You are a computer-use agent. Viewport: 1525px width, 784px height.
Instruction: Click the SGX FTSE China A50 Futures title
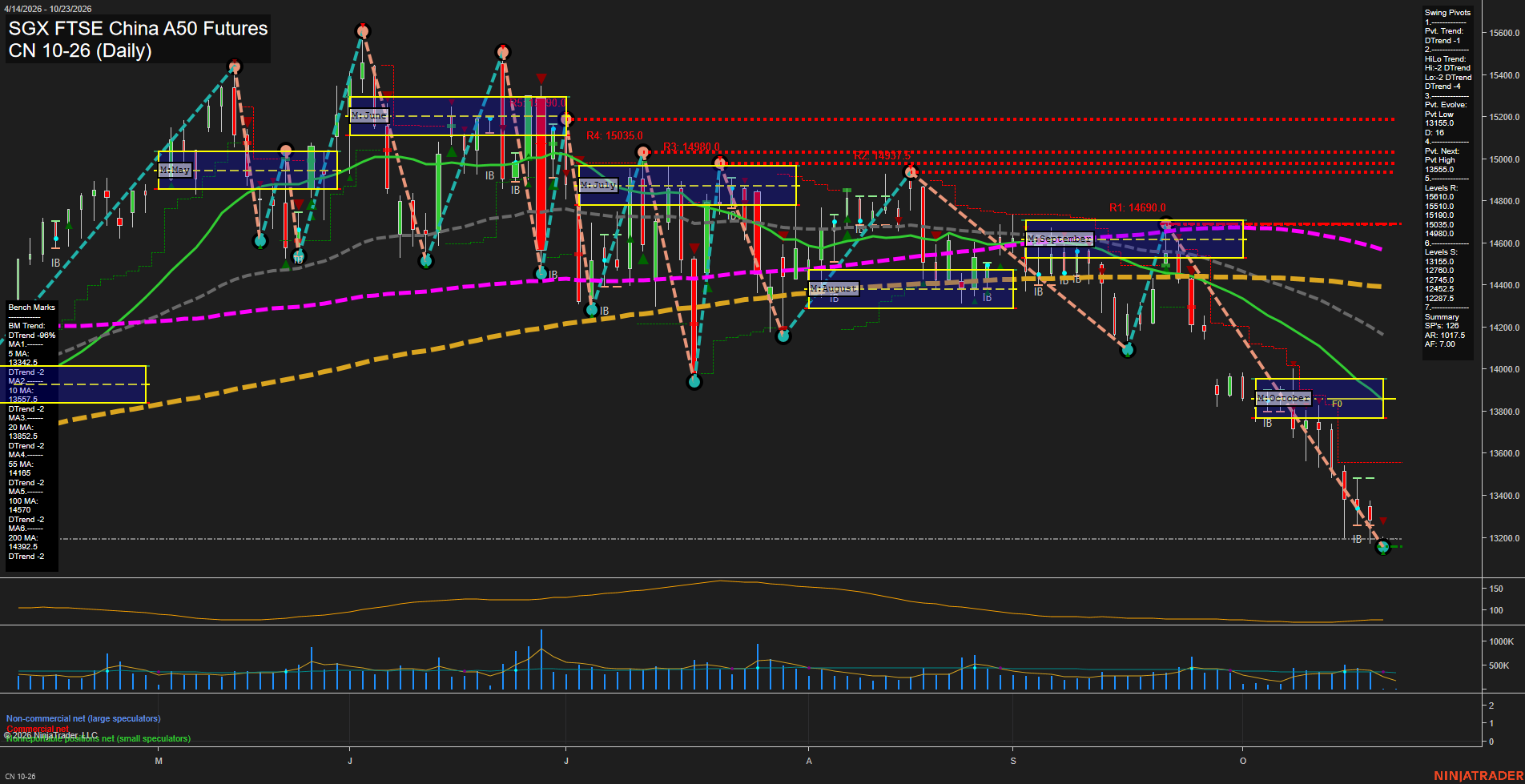(138, 29)
